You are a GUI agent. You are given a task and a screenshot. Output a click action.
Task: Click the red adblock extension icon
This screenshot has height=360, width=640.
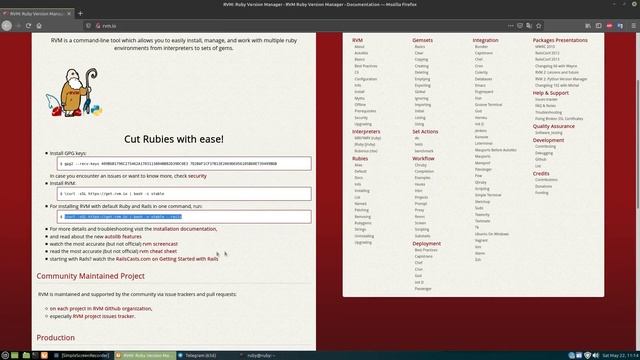pos(609,26)
